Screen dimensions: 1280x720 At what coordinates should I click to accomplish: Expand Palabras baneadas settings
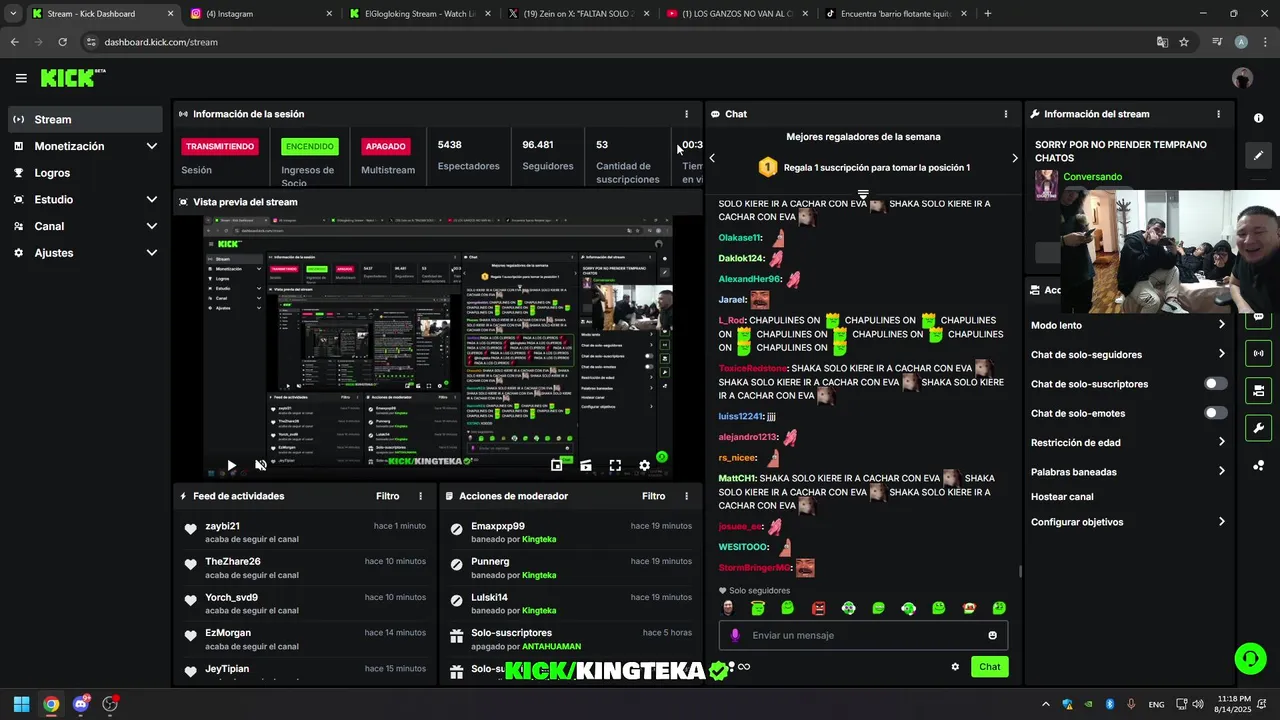point(1128,471)
